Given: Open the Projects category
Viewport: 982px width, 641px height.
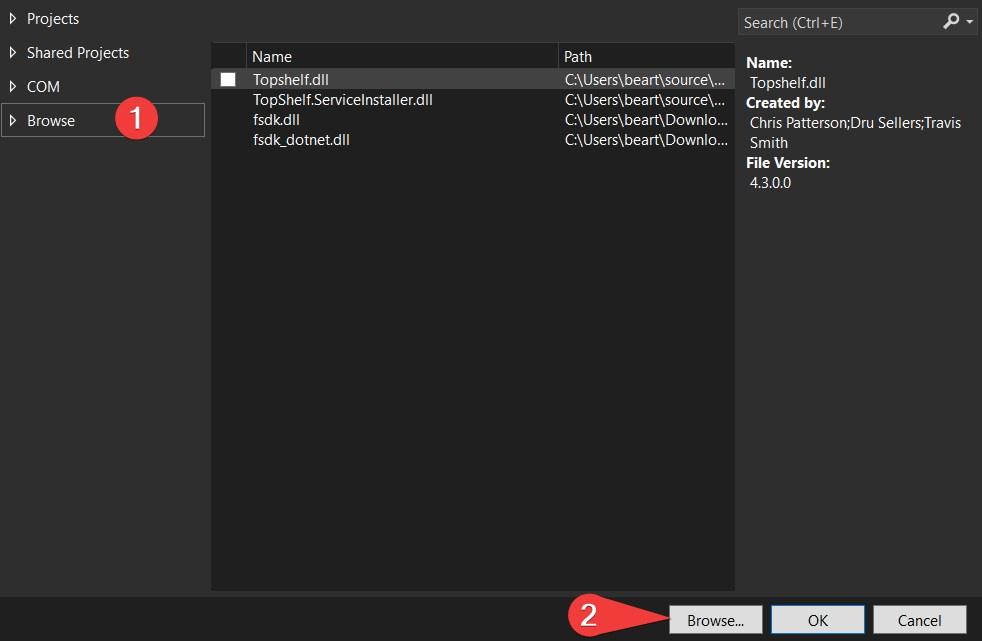Looking at the screenshot, I should [x=53, y=19].
